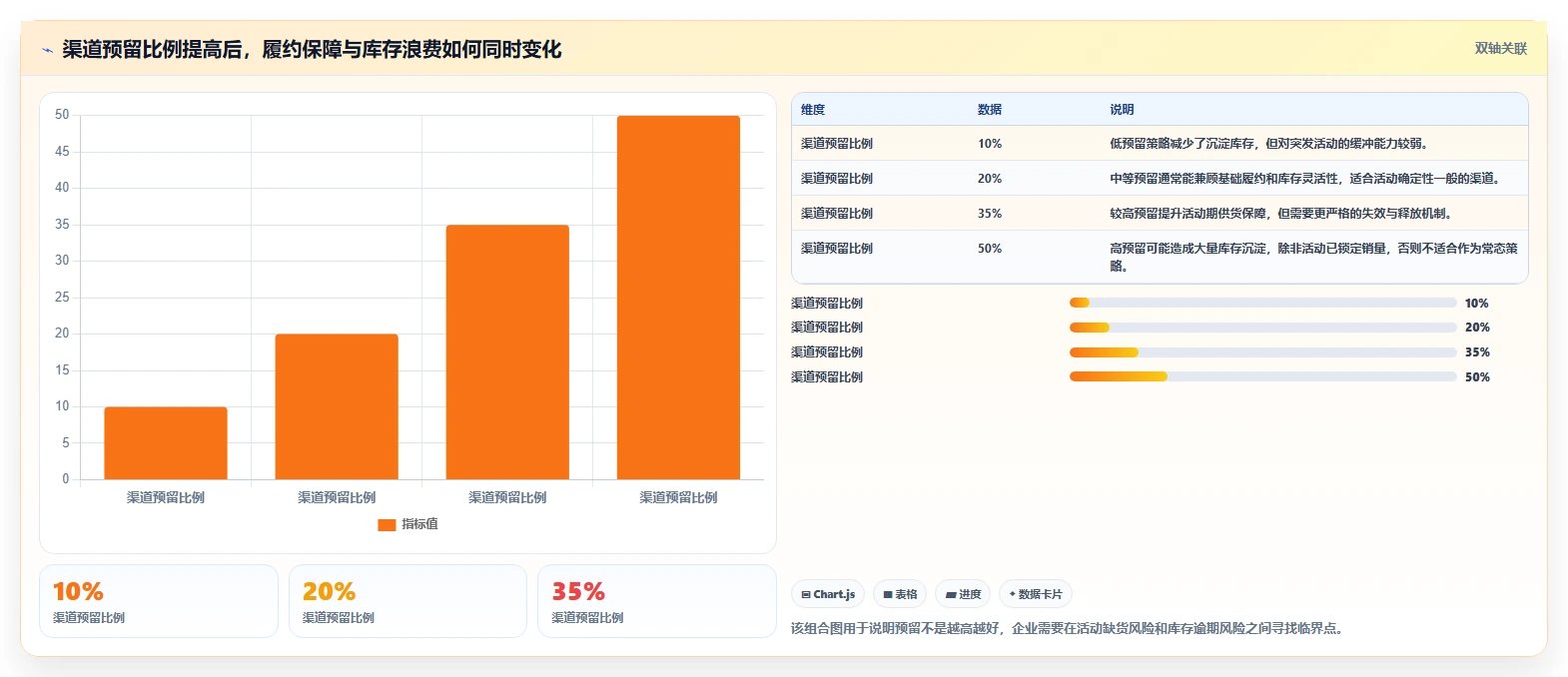Click the chart bar reaching 35
Image resolution: width=1568 pixels, height=677 pixels.
pos(507,352)
